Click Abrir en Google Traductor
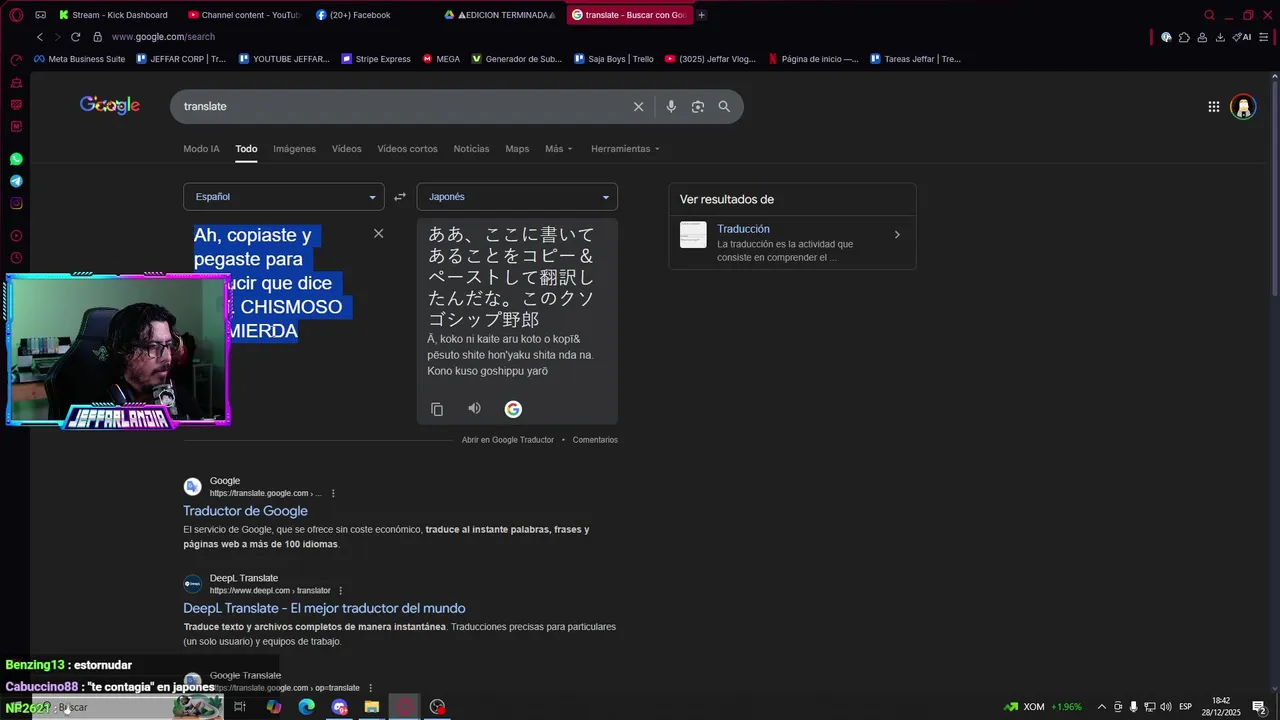This screenshot has height=720, width=1280. click(x=508, y=440)
